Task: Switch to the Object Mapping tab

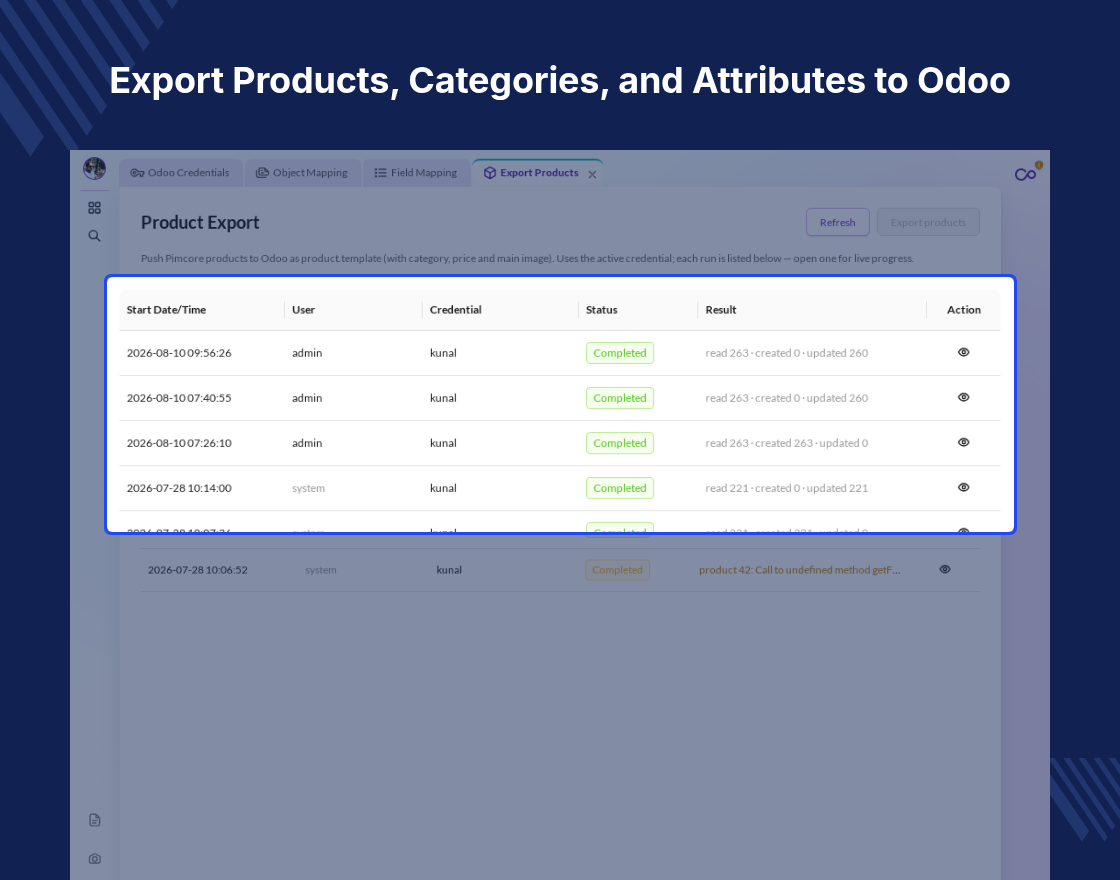Action: tap(302, 173)
